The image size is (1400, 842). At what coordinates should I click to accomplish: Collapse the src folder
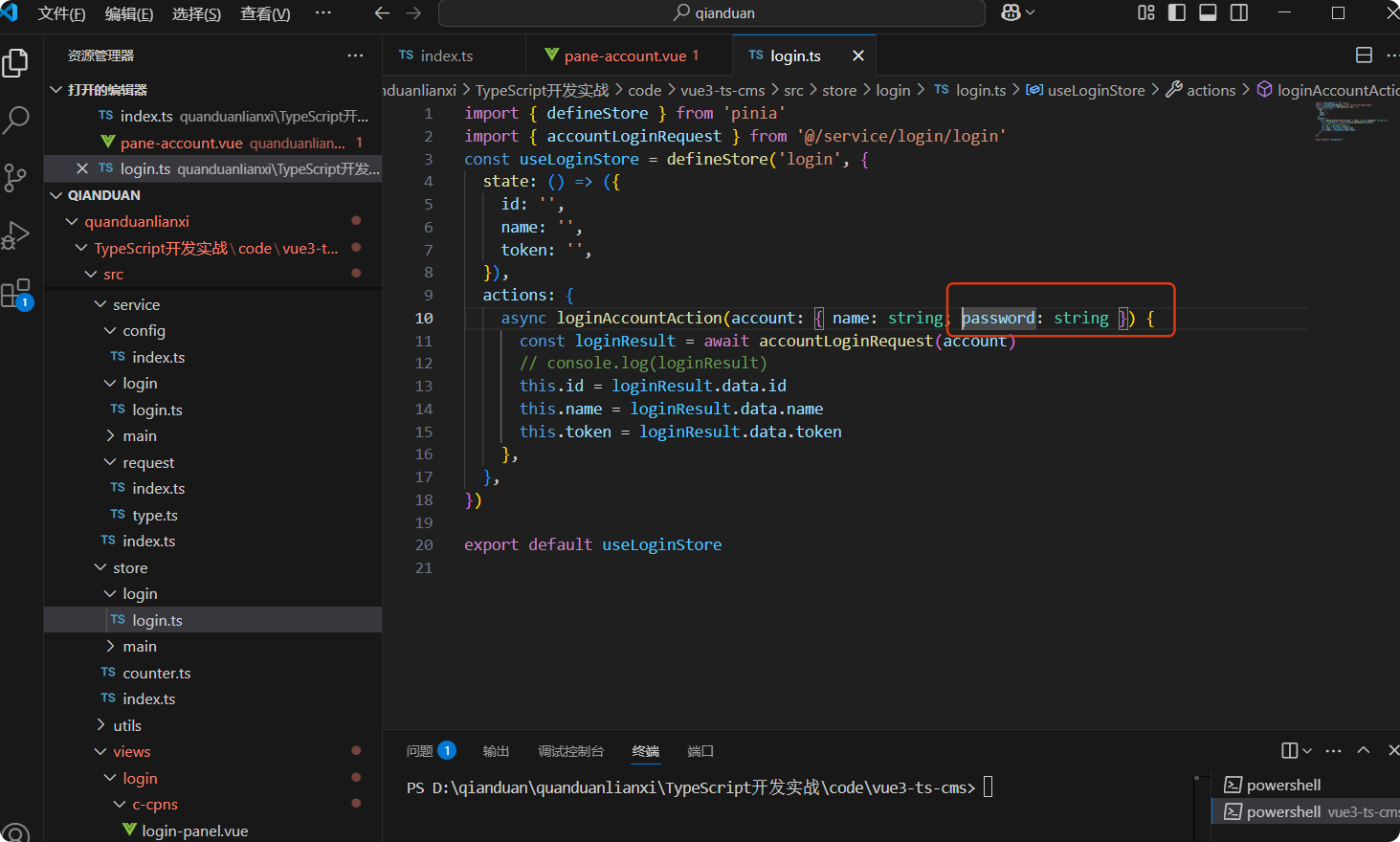pyautogui.click(x=113, y=275)
